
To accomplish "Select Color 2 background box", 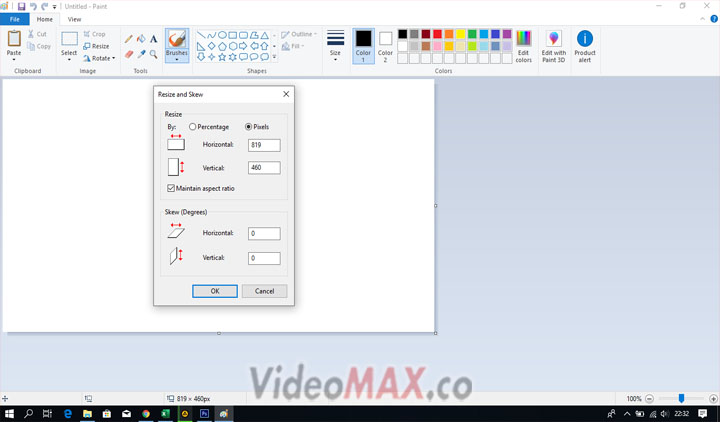I will pyautogui.click(x=385, y=46).
